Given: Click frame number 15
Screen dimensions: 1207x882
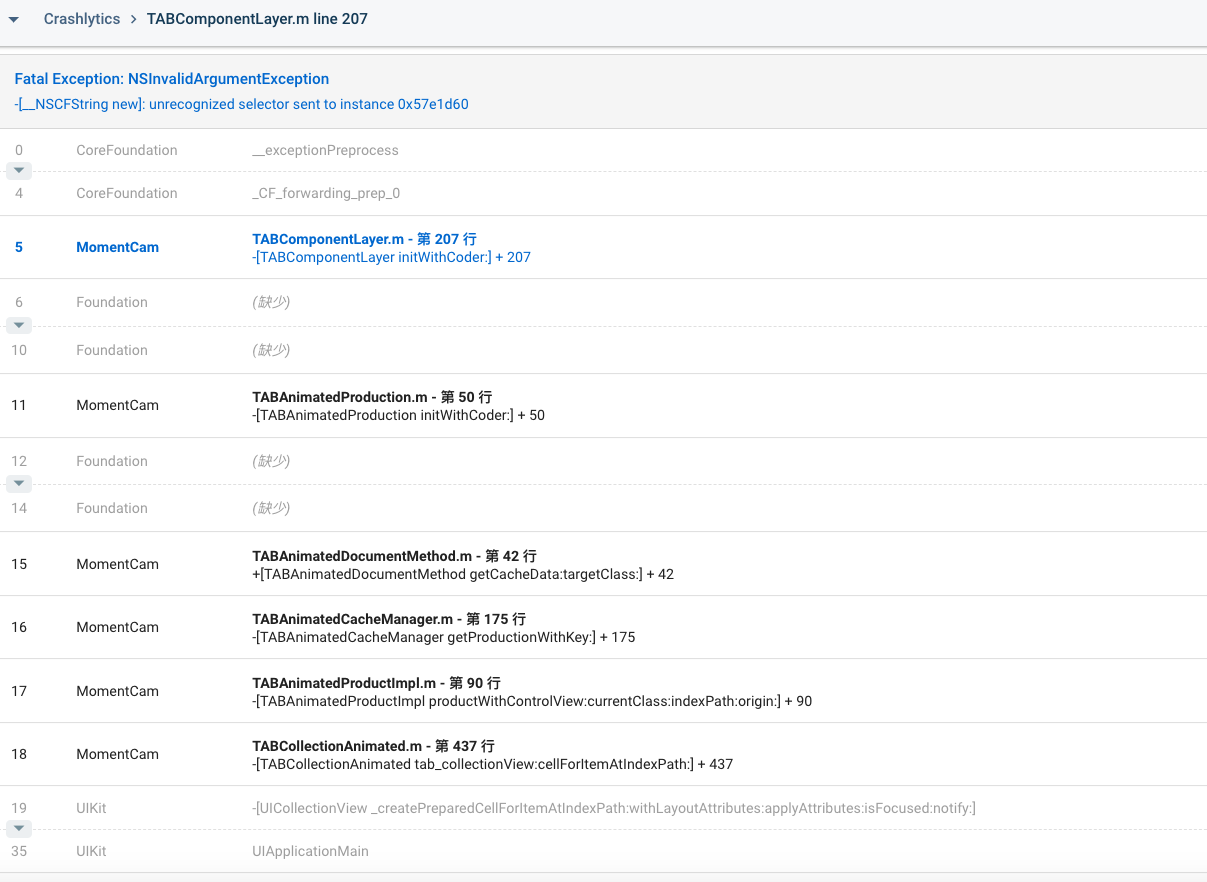Looking at the screenshot, I should (19, 564).
